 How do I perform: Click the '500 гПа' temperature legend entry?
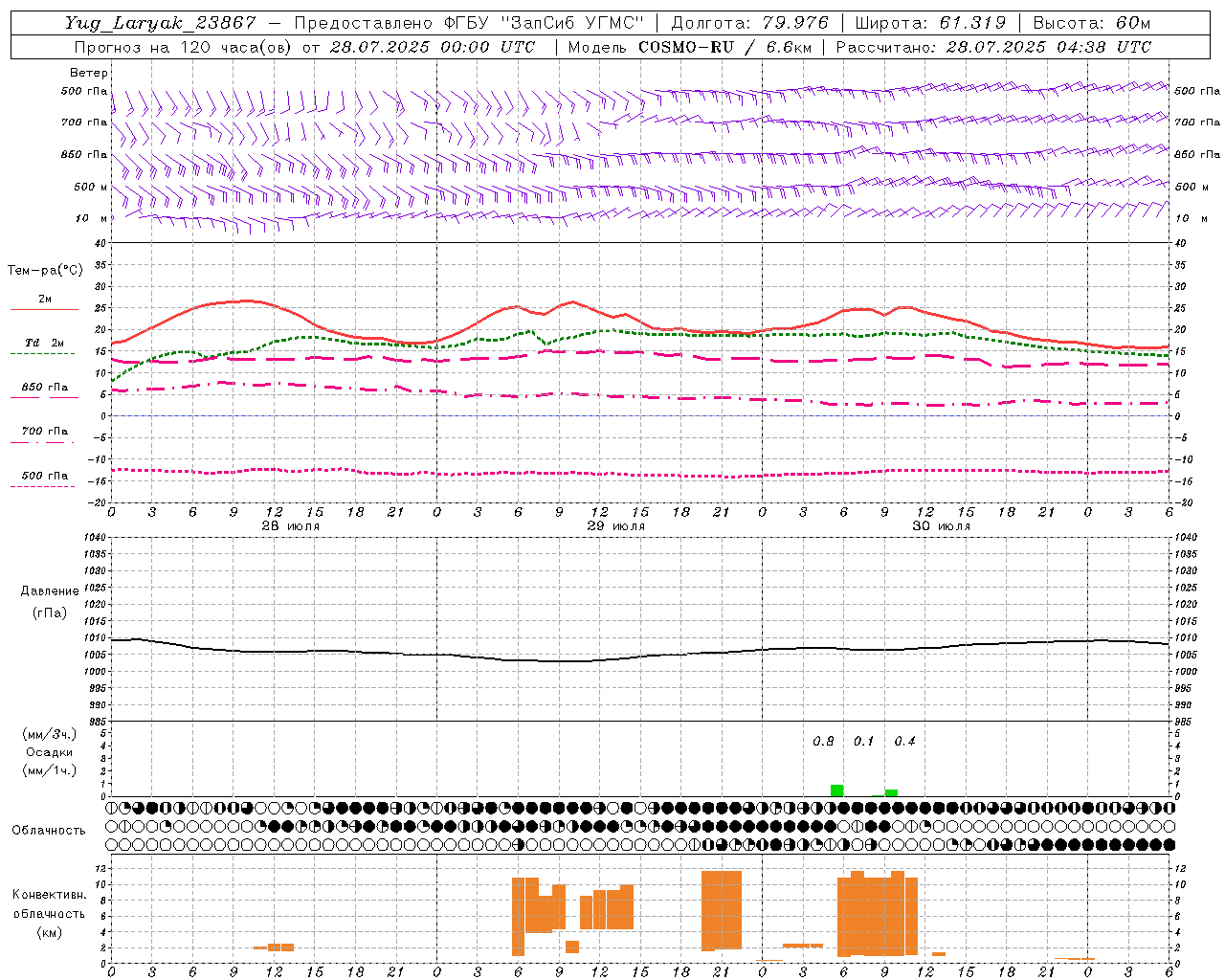click(x=45, y=476)
